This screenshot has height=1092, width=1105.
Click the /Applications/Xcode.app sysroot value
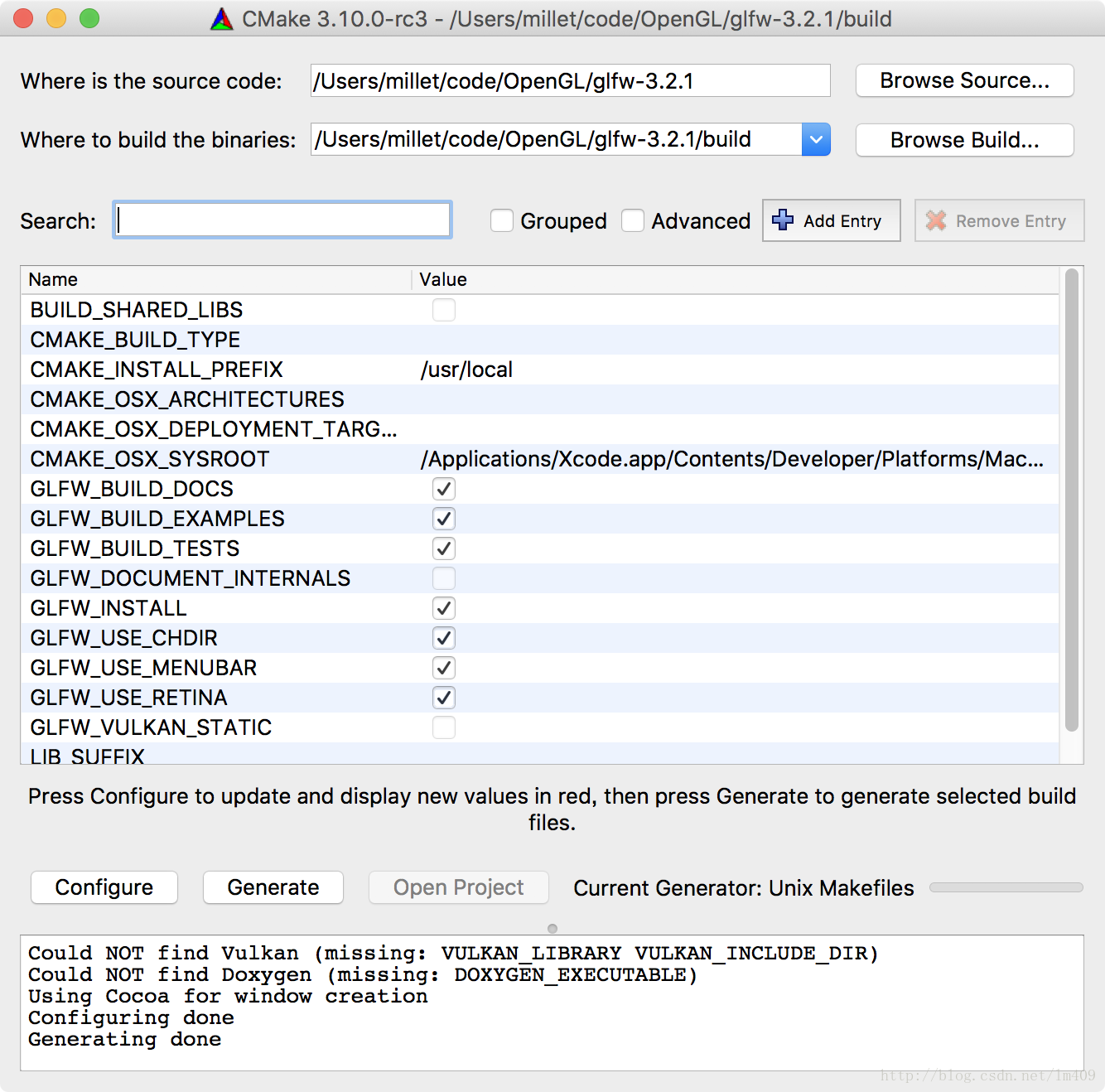coord(732,459)
